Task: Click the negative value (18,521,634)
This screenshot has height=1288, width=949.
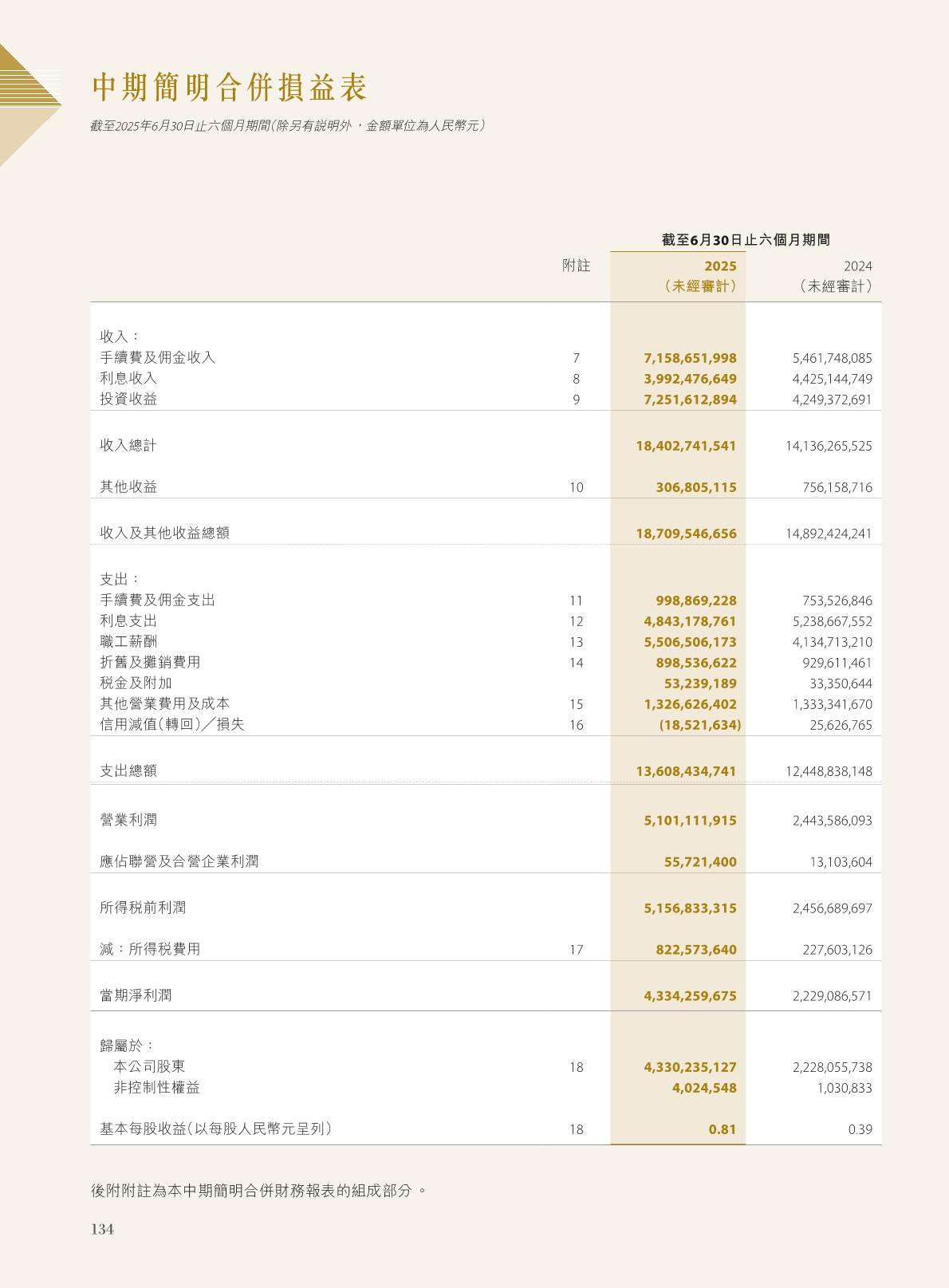Action: pyautogui.click(x=699, y=725)
